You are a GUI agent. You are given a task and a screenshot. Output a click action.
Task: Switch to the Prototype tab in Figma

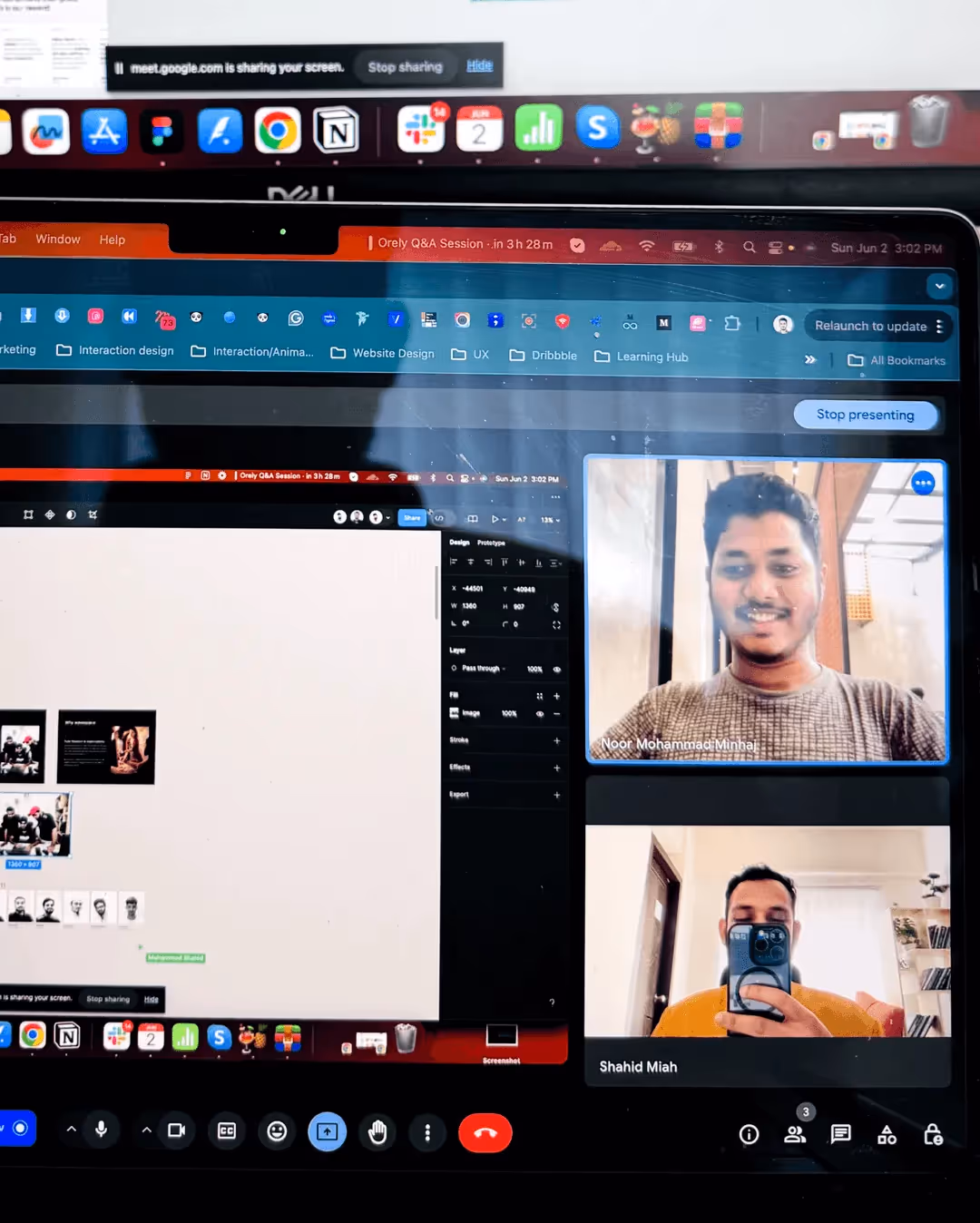pyautogui.click(x=492, y=543)
